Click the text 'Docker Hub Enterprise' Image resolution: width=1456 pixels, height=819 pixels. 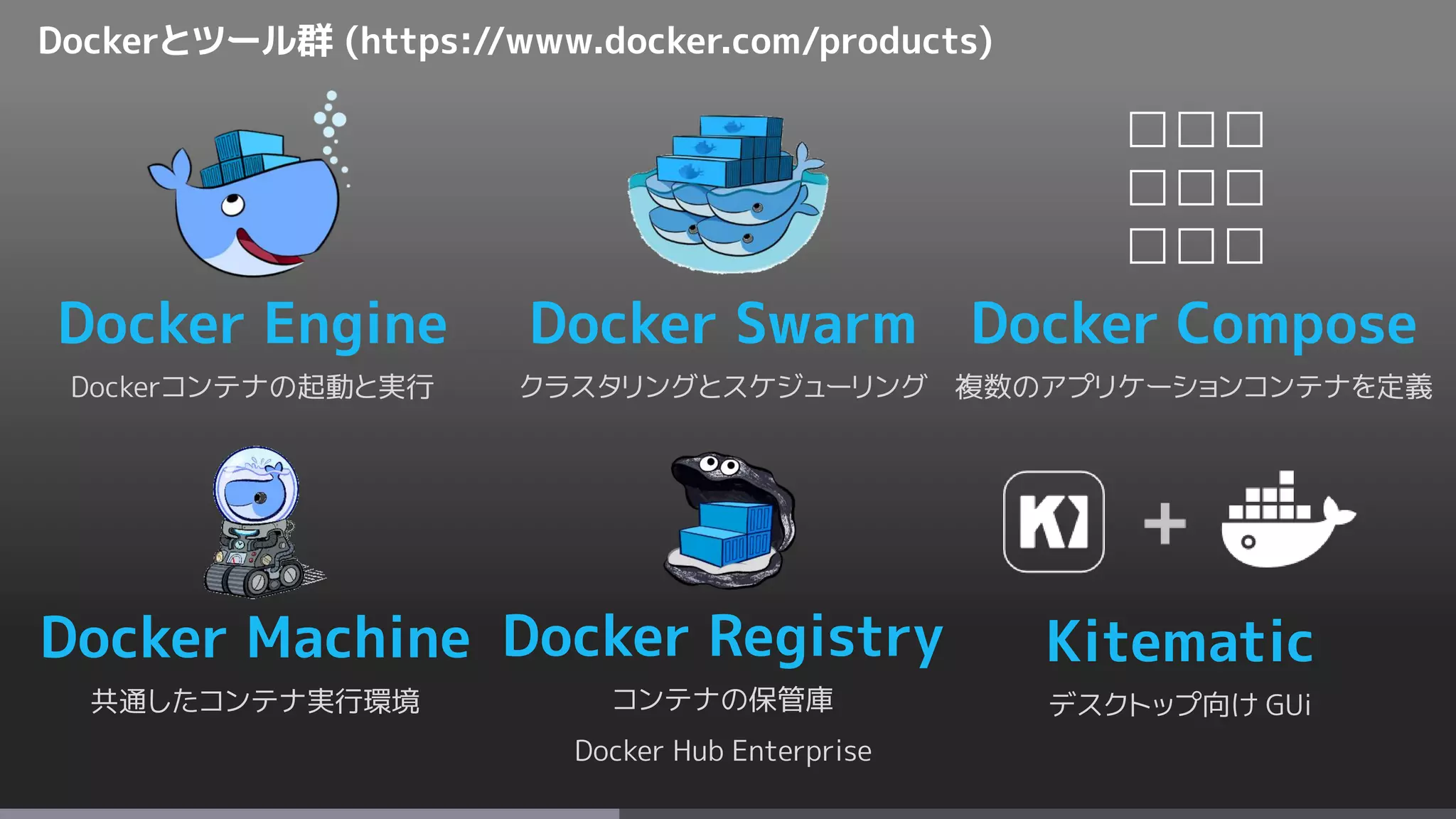[723, 751]
